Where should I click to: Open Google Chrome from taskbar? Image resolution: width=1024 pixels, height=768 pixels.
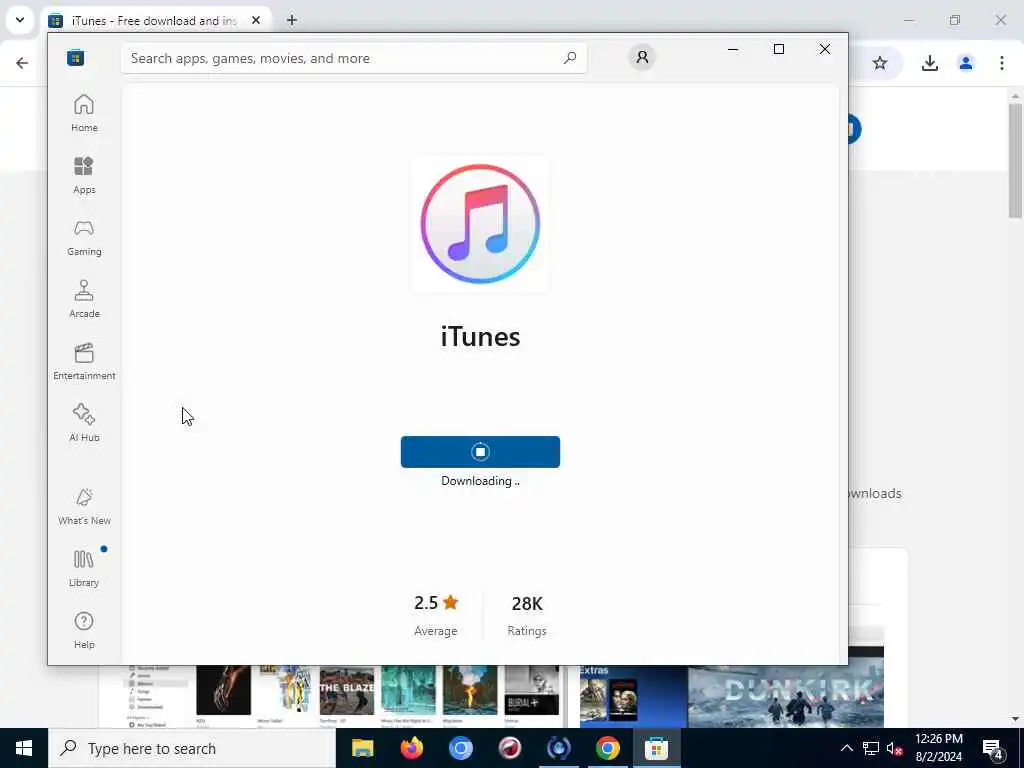pos(607,748)
